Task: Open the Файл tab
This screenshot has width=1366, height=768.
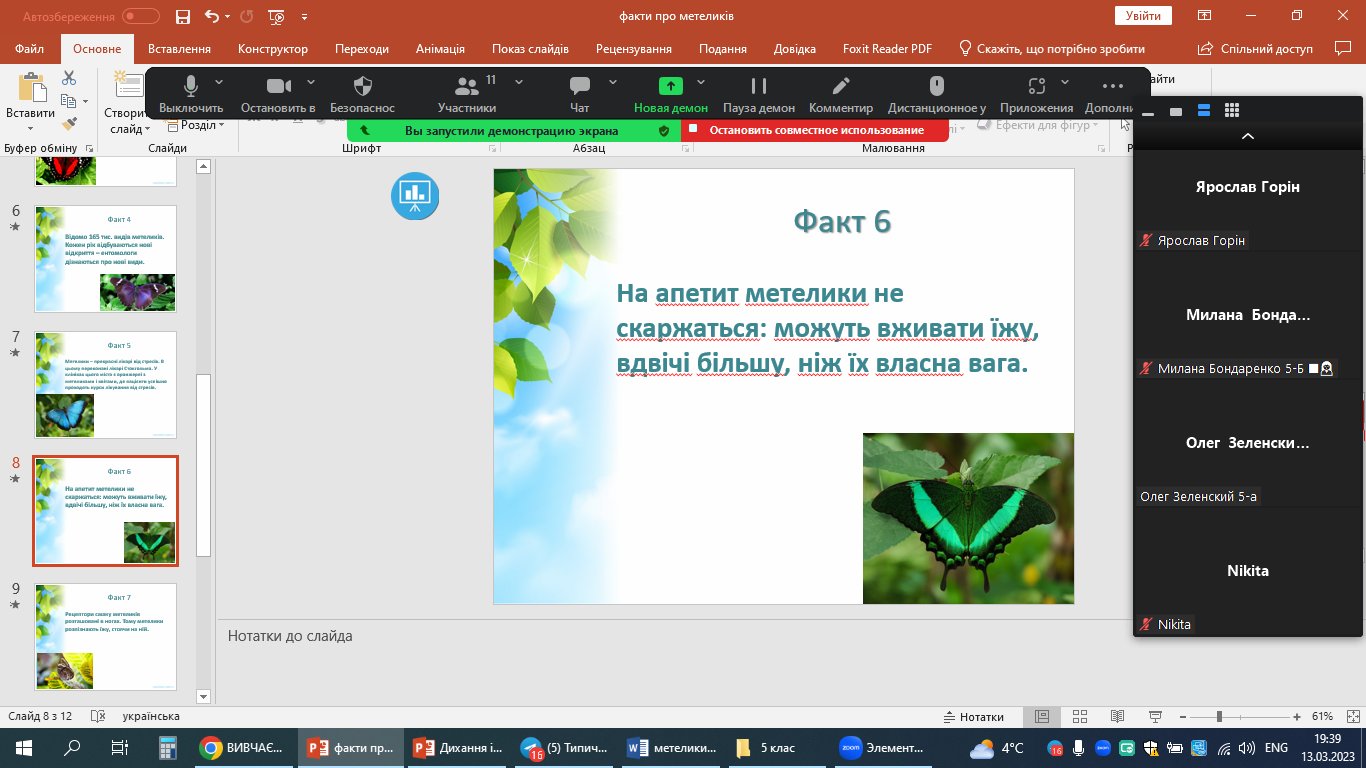Action: click(x=29, y=48)
